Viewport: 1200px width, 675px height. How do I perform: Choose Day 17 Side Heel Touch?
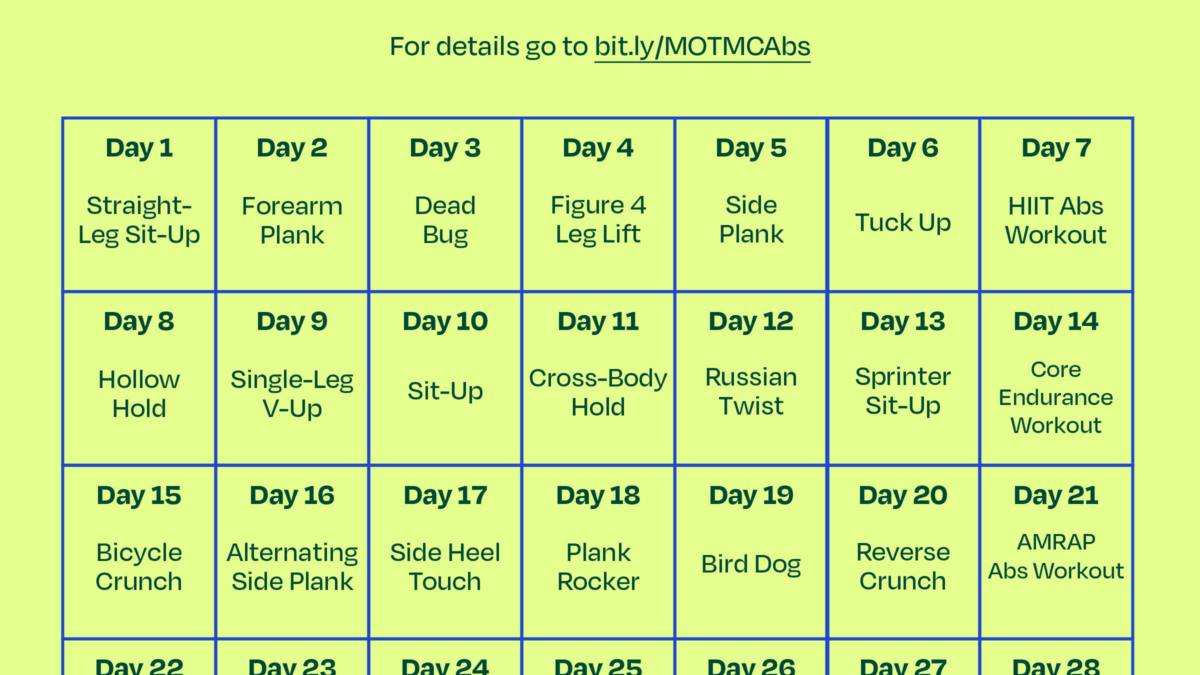[445, 552]
